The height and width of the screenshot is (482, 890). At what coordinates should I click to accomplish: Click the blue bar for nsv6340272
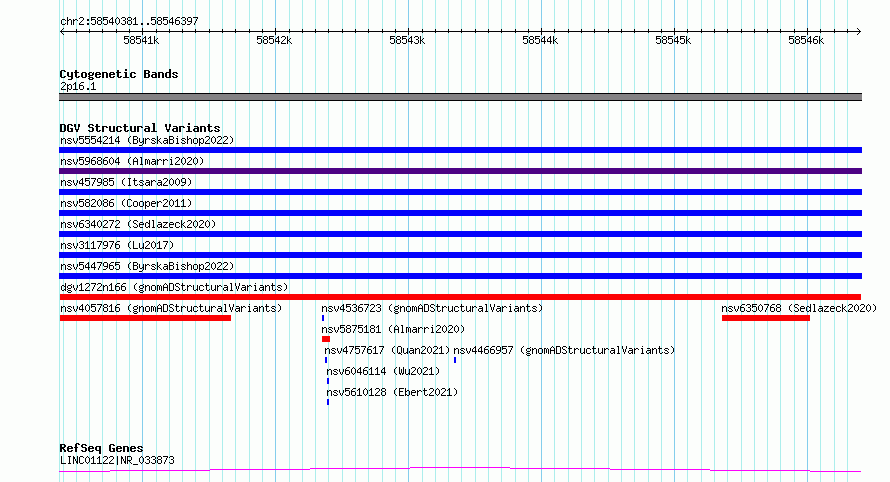(460, 234)
